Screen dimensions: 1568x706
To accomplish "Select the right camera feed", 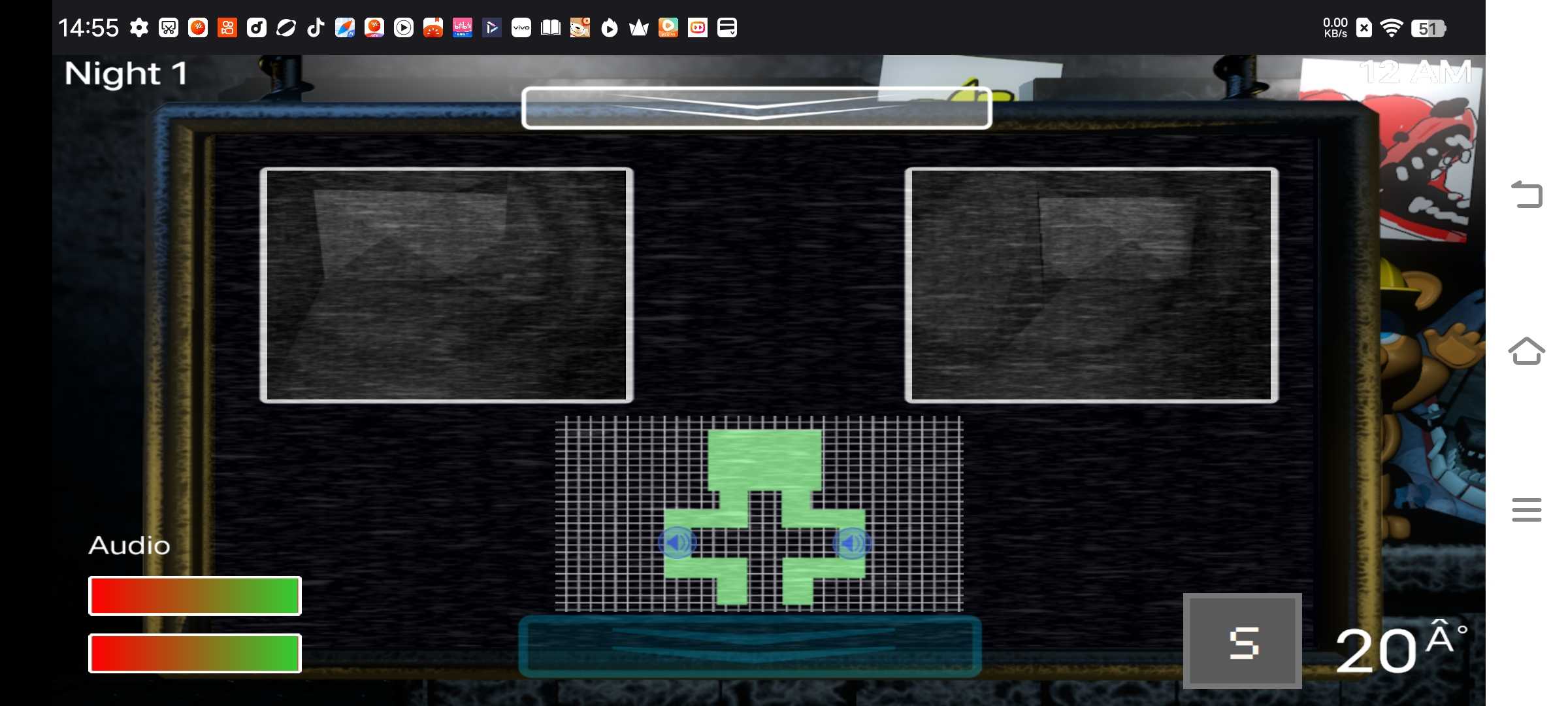I will tap(1091, 285).
